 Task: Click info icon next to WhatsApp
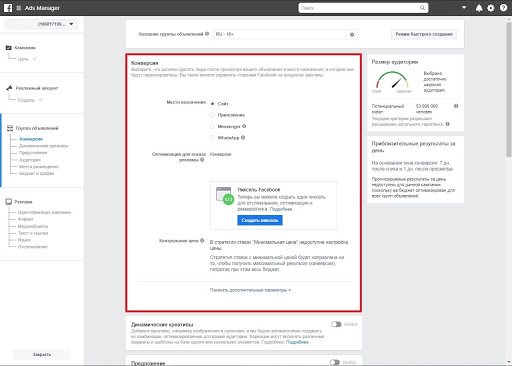pos(243,137)
